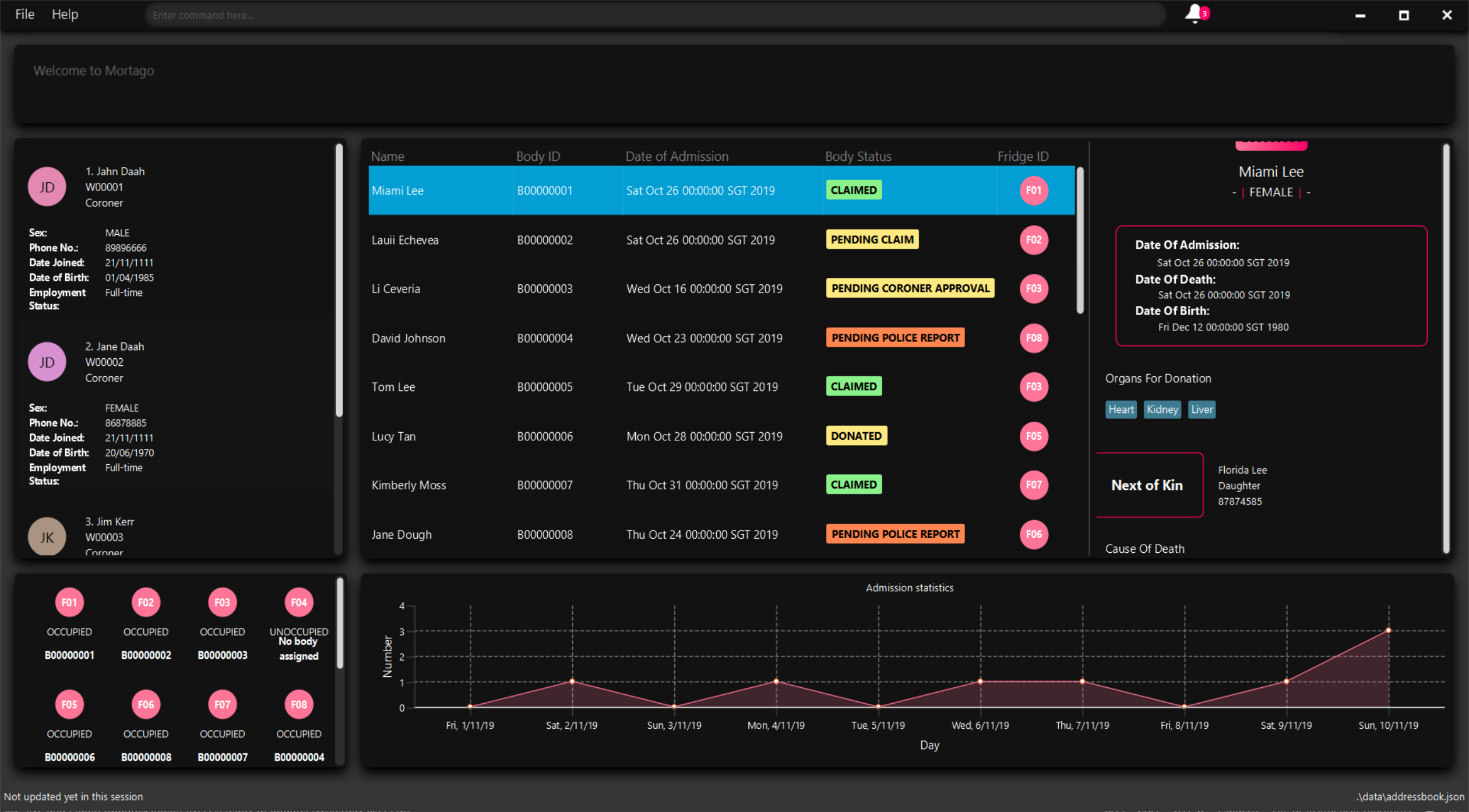Open the Help menu
Viewport: 1469px width, 812px height.
tap(65, 15)
